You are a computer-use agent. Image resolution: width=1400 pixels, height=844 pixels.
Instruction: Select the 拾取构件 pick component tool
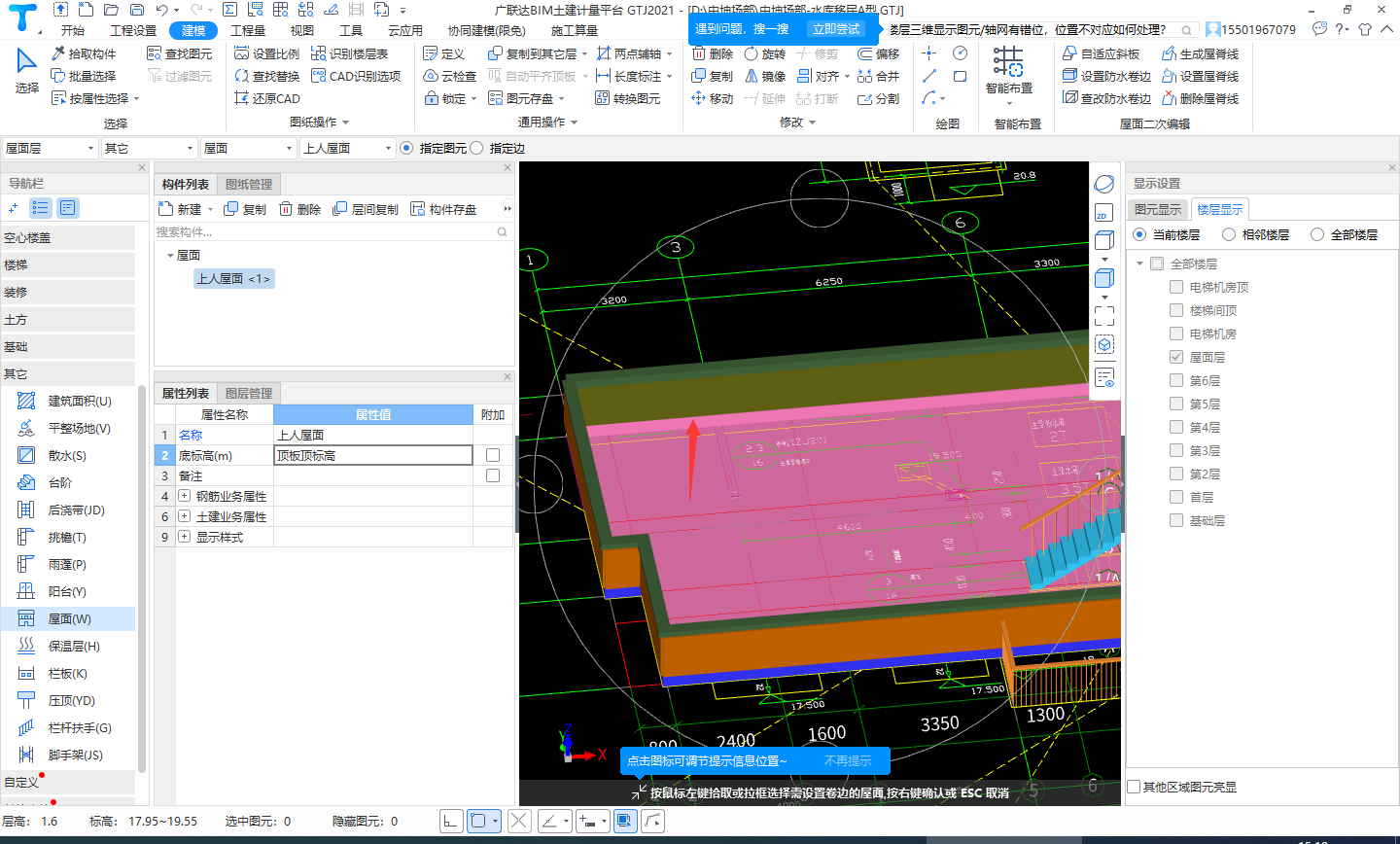pos(84,53)
